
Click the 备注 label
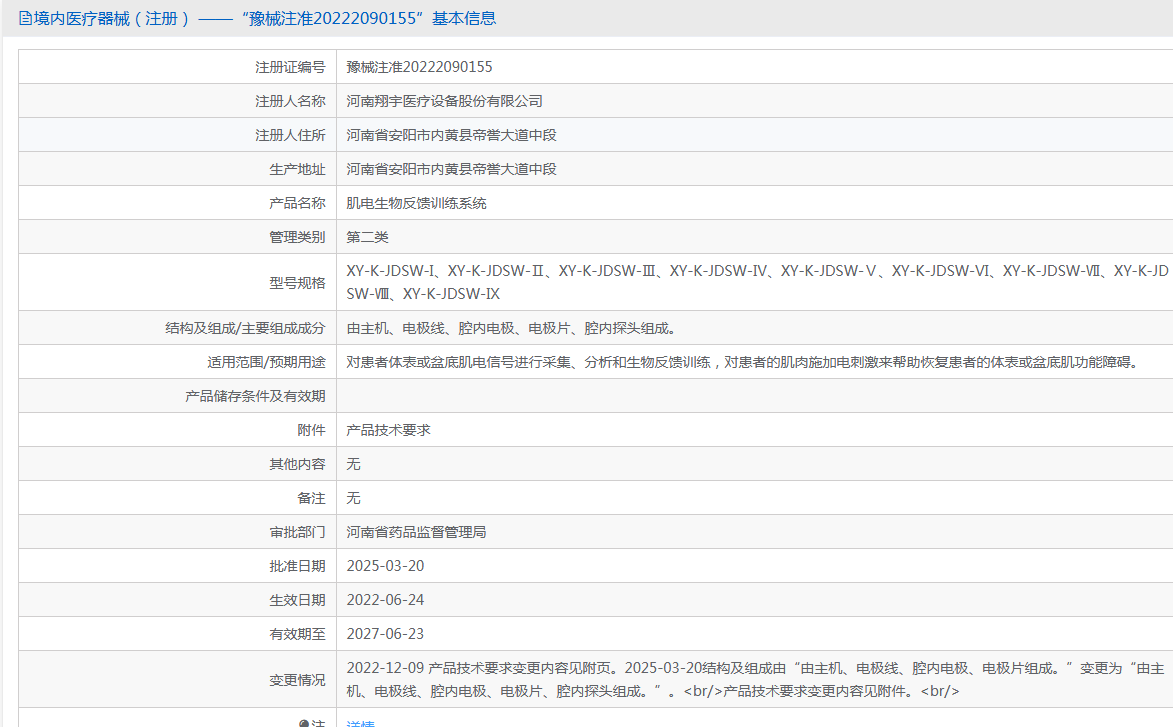tap(311, 498)
